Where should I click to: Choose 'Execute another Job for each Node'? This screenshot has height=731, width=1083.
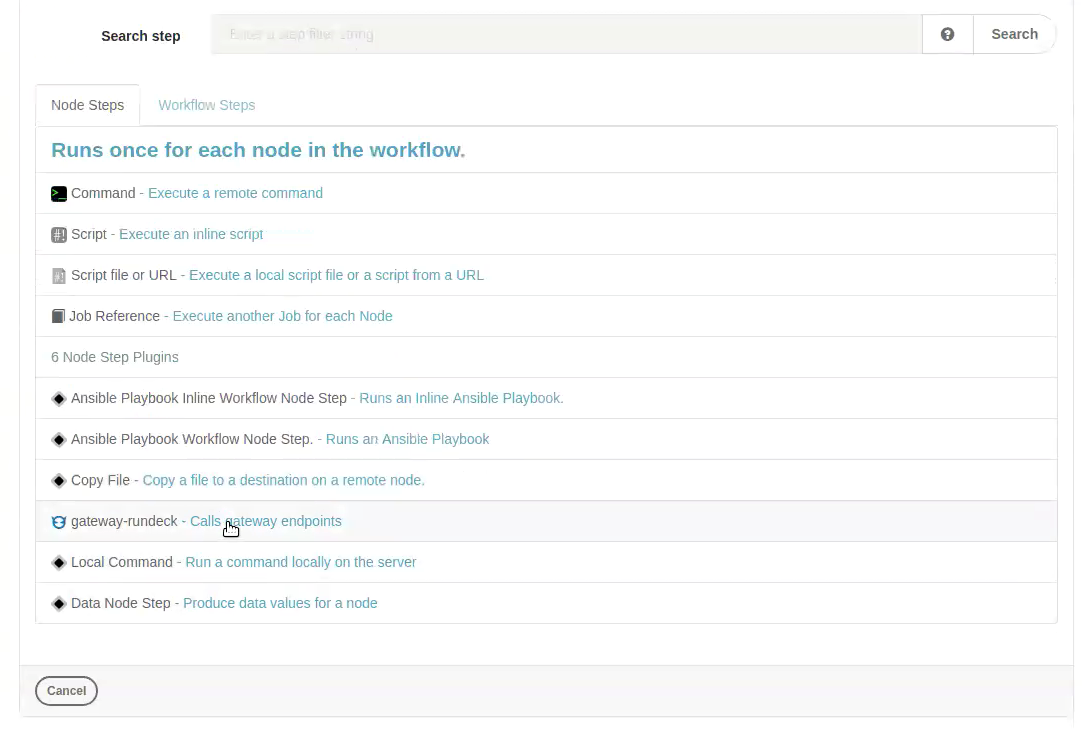[x=282, y=316]
